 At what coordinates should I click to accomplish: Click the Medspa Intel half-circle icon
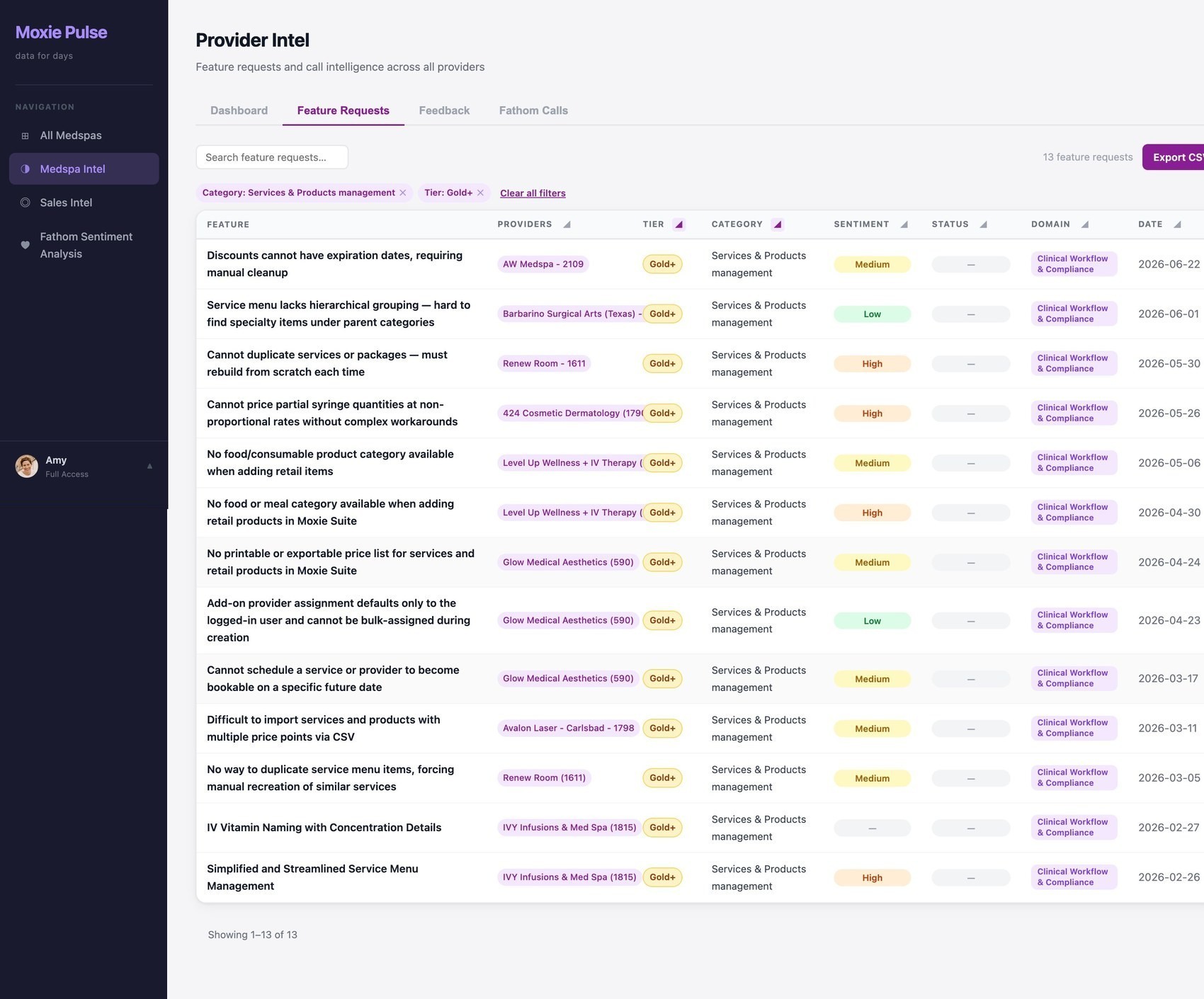click(x=25, y=169)
